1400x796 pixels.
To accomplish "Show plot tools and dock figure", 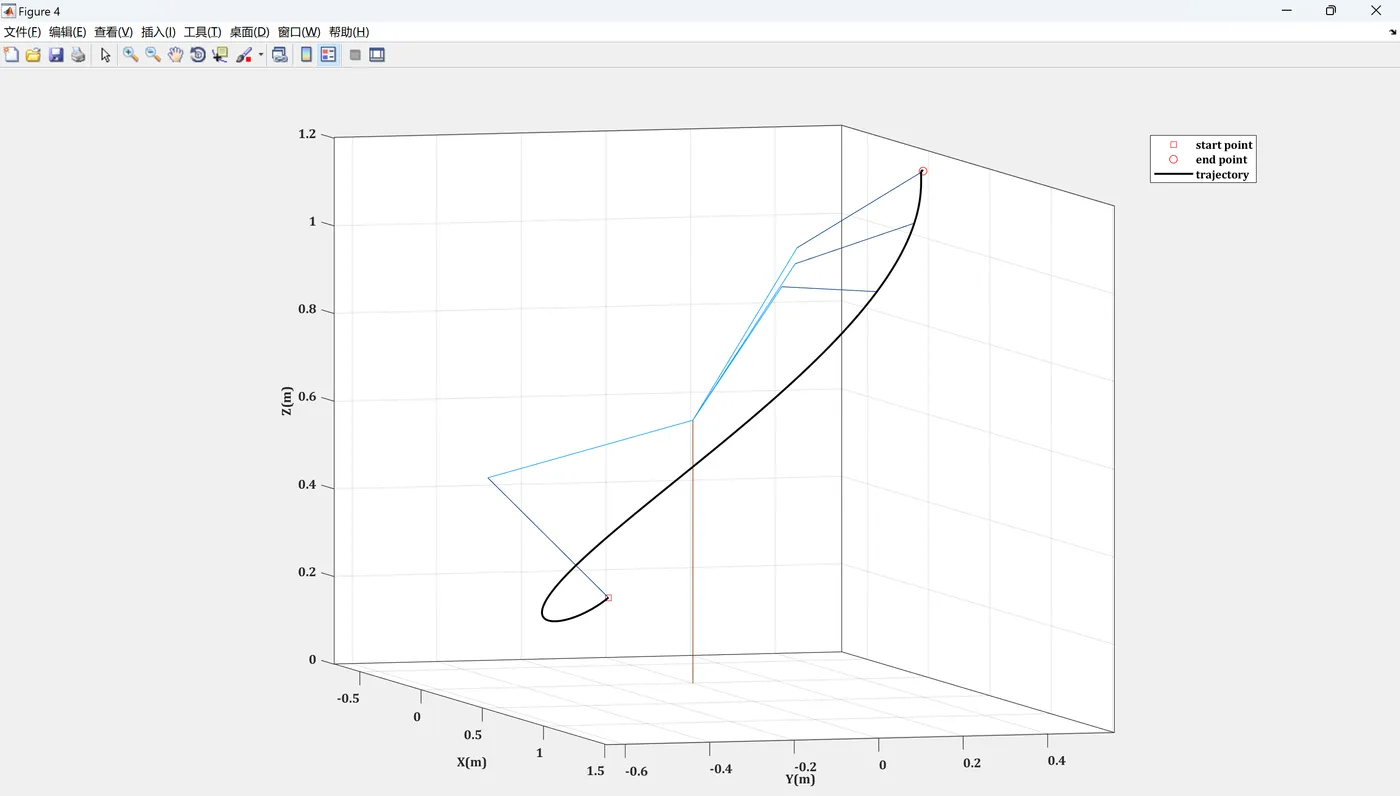I will (377, 55).
